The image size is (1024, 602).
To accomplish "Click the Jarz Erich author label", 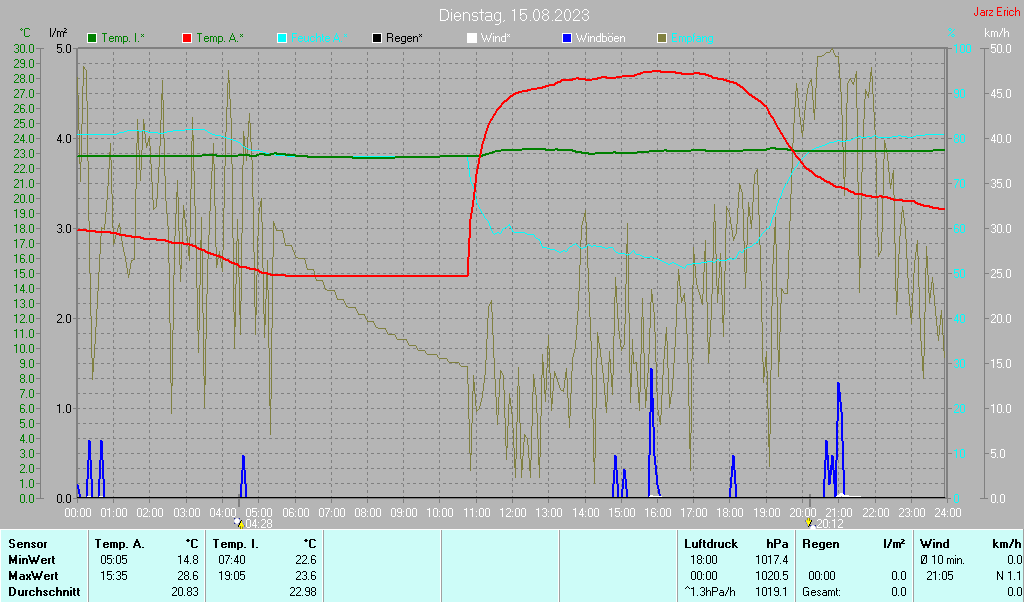I will (996, 13).
